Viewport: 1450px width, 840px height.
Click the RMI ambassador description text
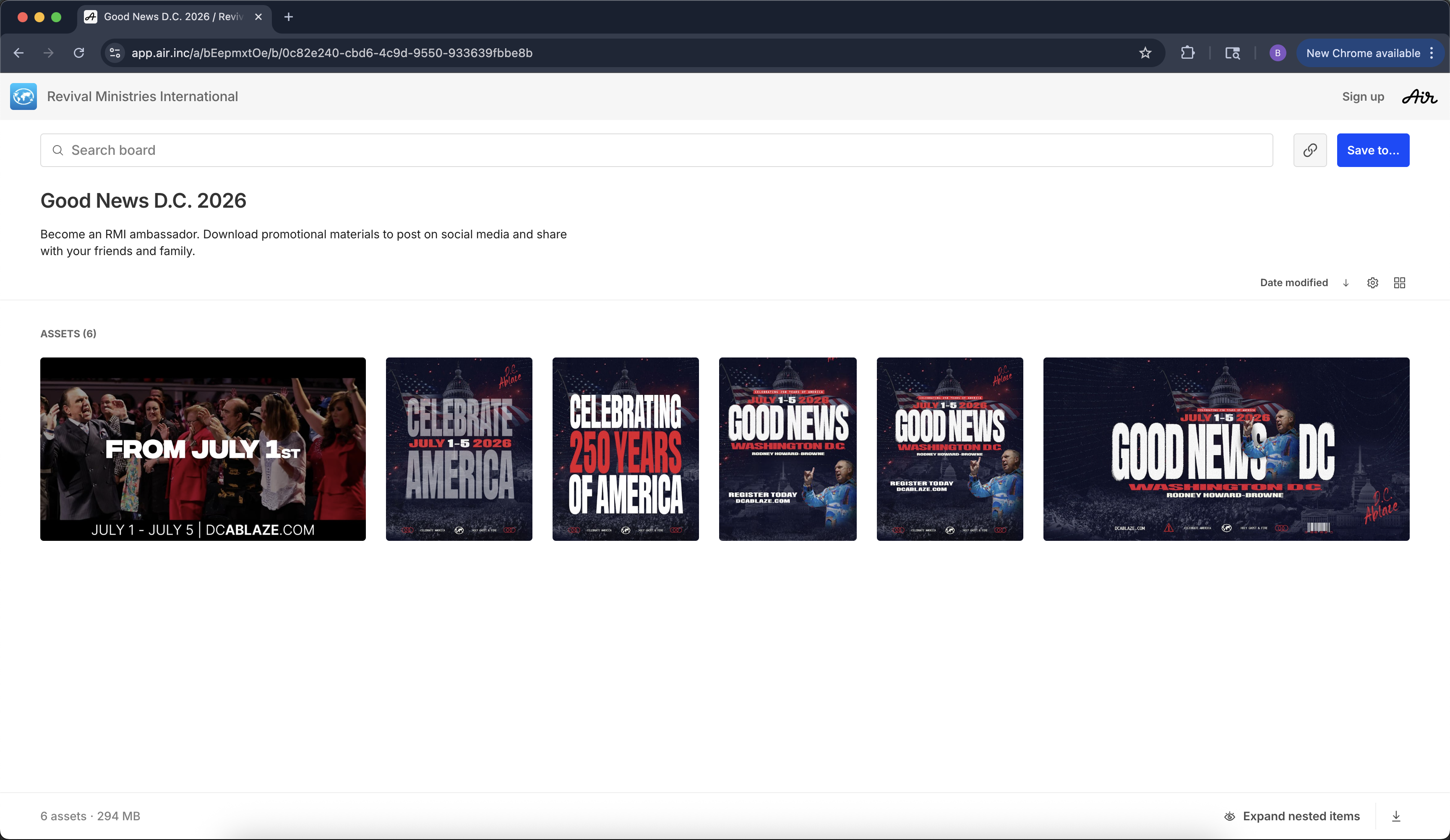pos(303,242)
